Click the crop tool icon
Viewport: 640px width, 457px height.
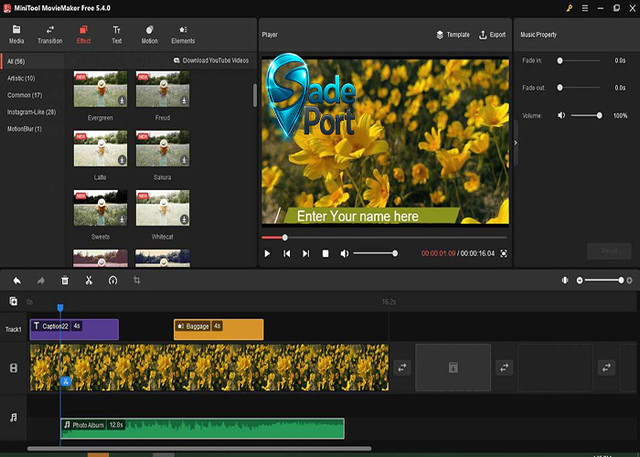click(137, 280)
